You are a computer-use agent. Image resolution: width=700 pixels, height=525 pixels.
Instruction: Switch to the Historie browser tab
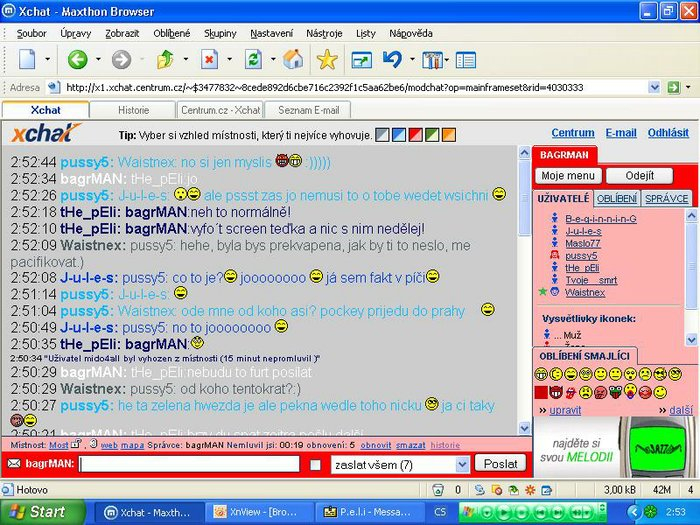pyautogui.click(x=133, y=110)
